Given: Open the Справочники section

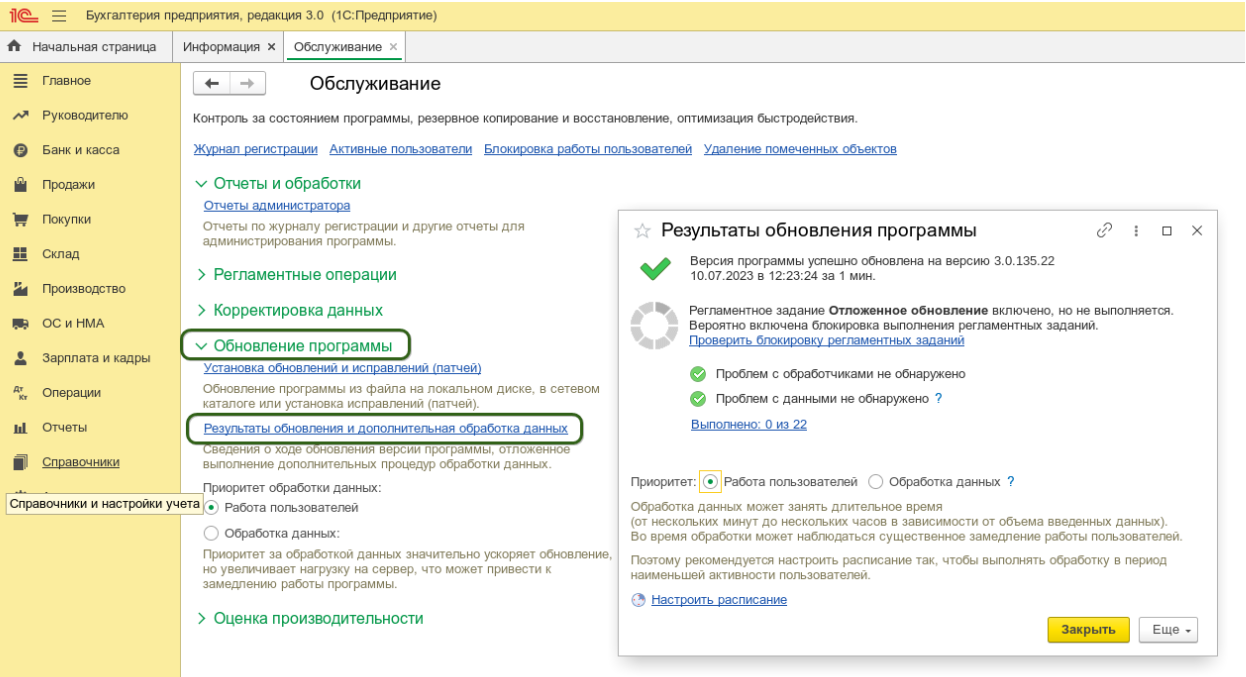Looking at the screenshot, I should tap(80, 462).
